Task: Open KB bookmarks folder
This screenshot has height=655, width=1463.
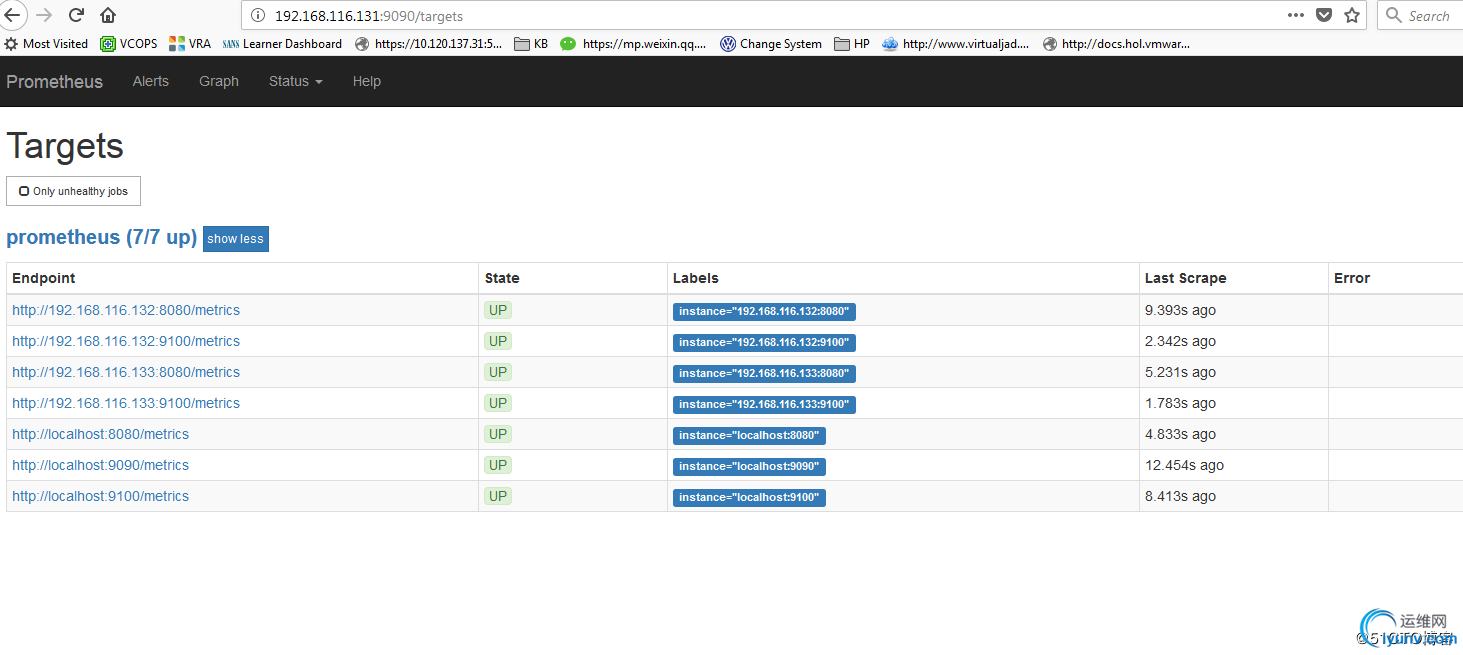Action: [x=531, y=44]
